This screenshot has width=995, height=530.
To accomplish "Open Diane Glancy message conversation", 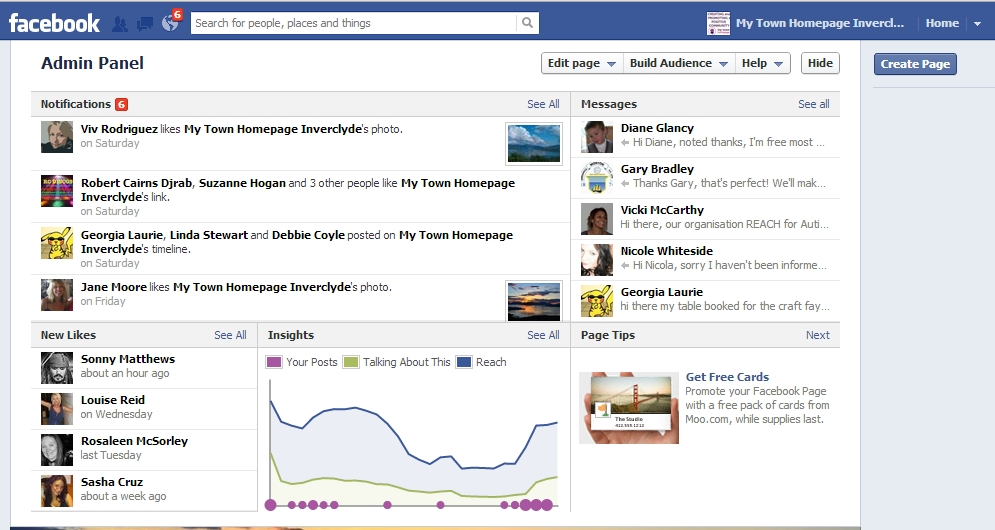I will point(705,137).
